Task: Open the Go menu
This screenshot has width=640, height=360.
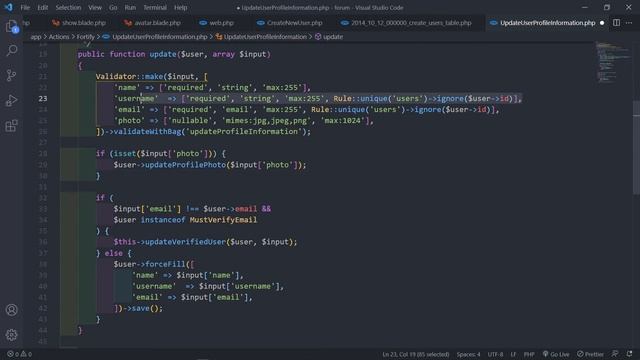Action: tap(113, 8)
